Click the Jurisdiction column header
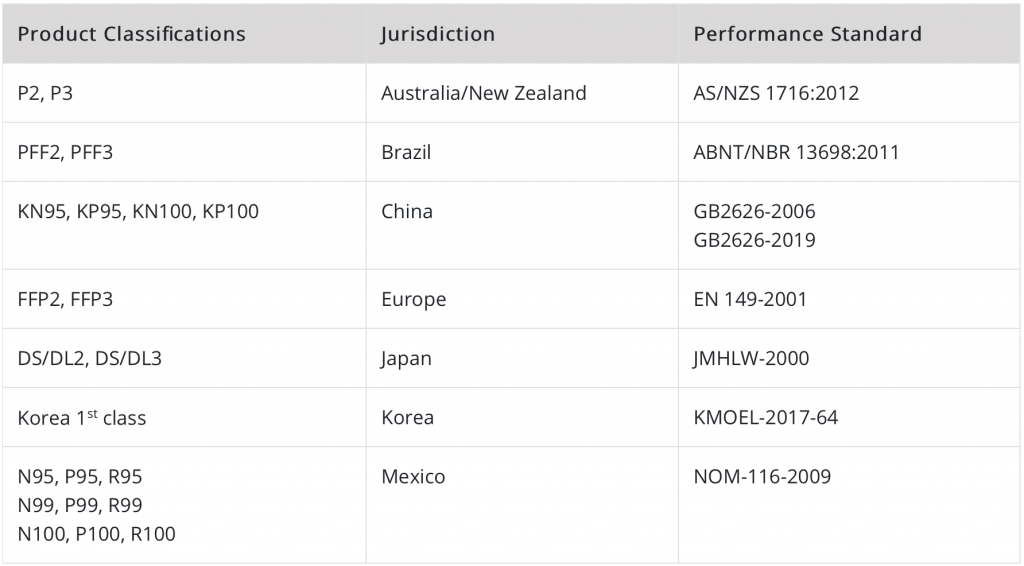Viewport: 1024px width, 566px height. tap(438, 34)
